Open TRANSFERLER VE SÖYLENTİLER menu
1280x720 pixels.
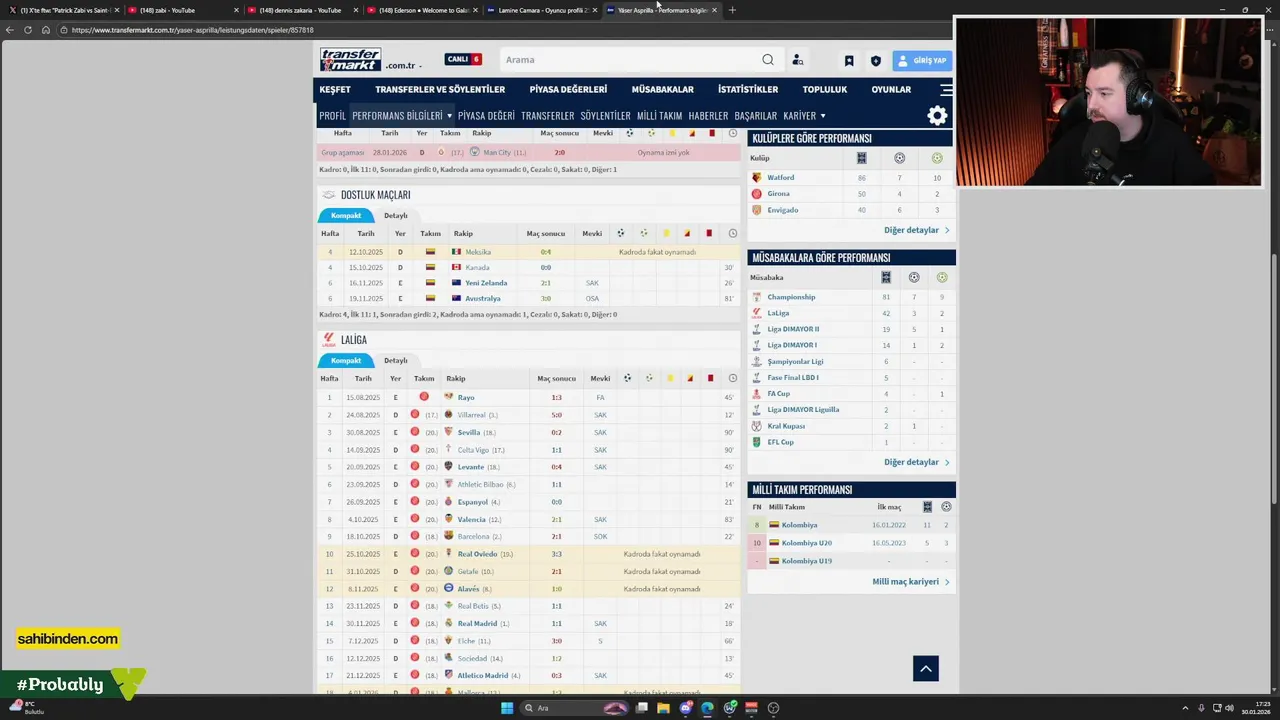pos(440,90)
